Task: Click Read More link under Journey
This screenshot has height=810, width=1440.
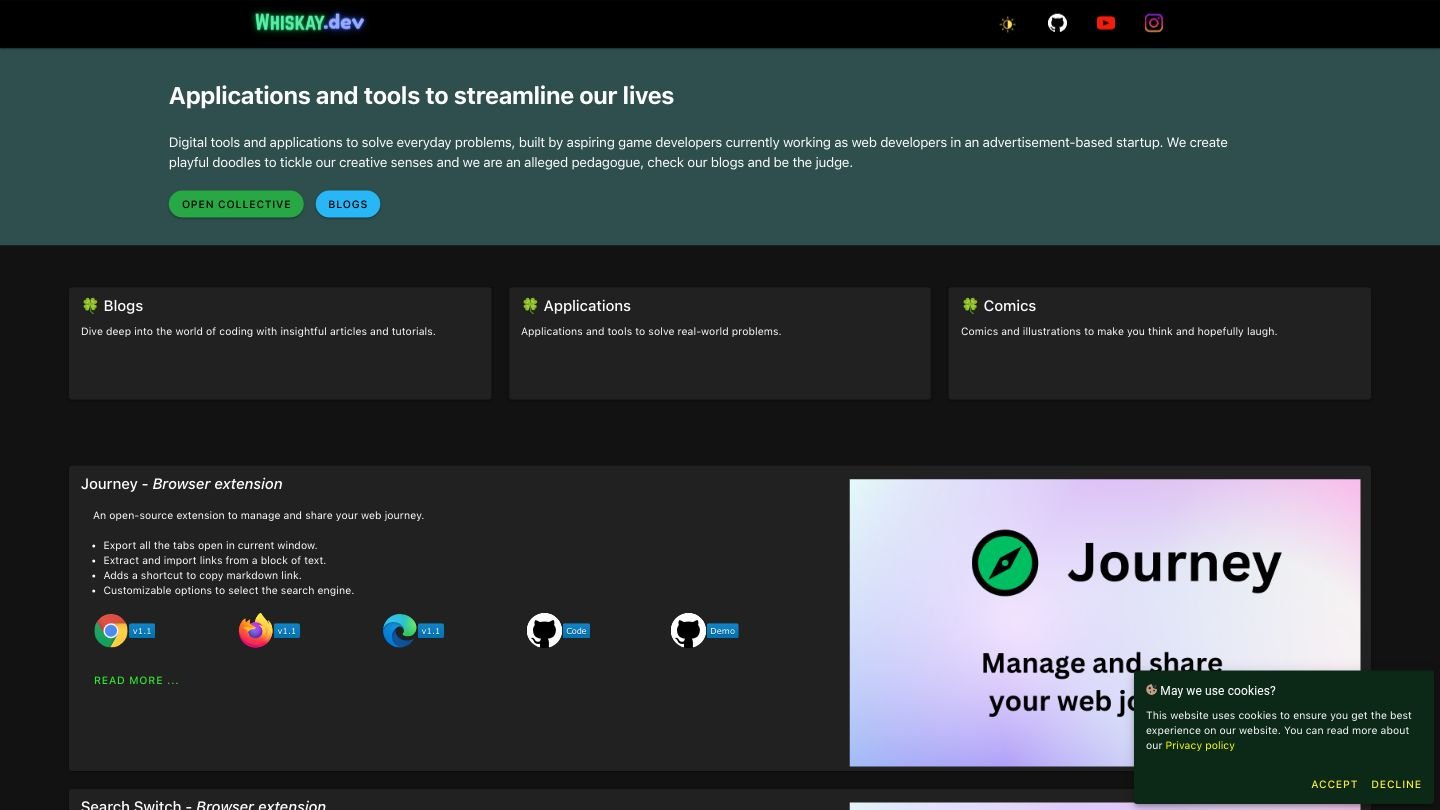Action: tap(137, 680)
